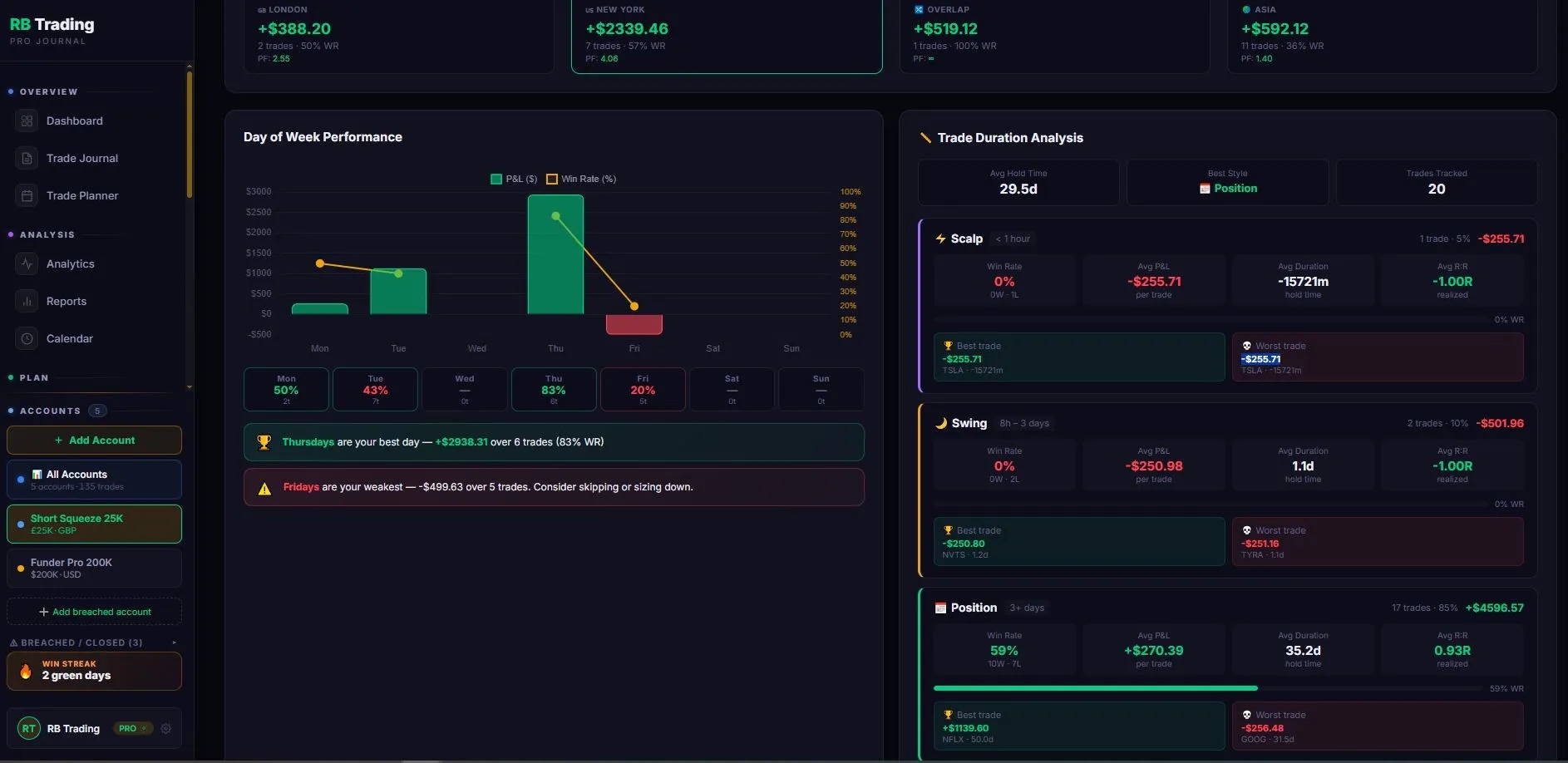Click highlighted -$255.71 in Scalp Worst trade
The width and height of the screenshot is (1568, 763).
[x=1260, y=359]
